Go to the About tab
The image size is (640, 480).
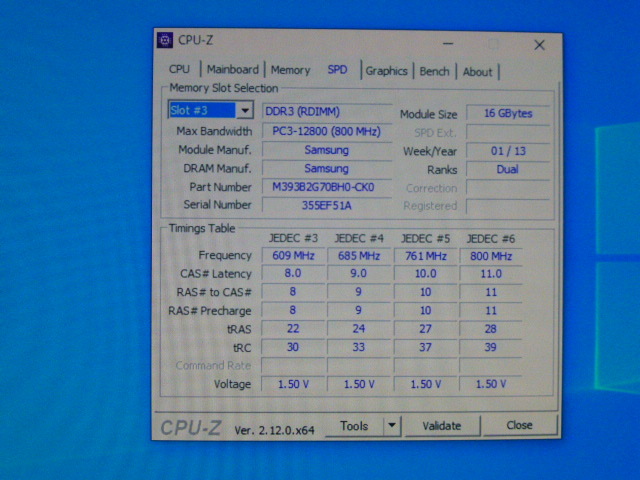[x=477, y=72]
